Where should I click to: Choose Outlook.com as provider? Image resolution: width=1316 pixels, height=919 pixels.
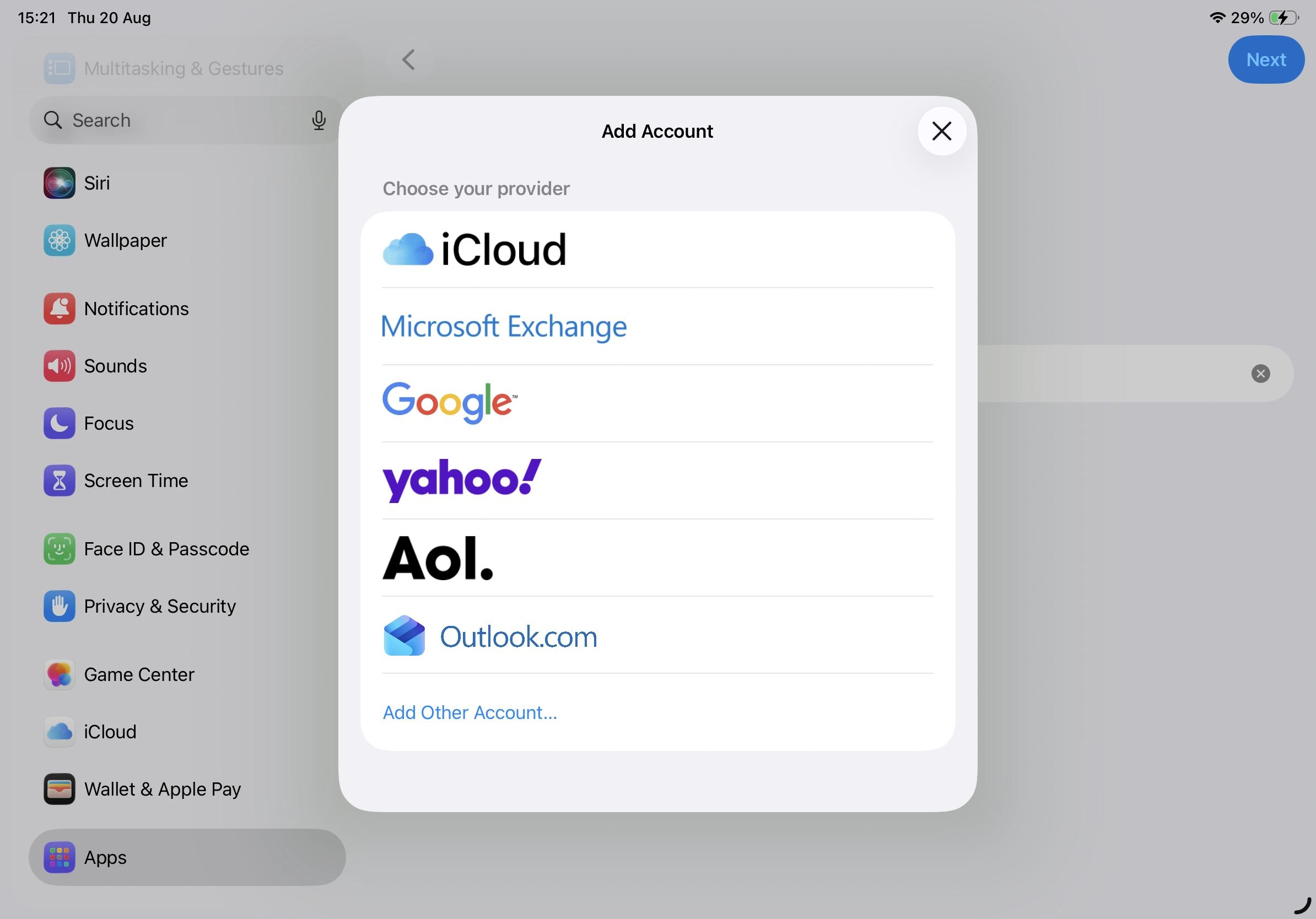coord(657,635)
